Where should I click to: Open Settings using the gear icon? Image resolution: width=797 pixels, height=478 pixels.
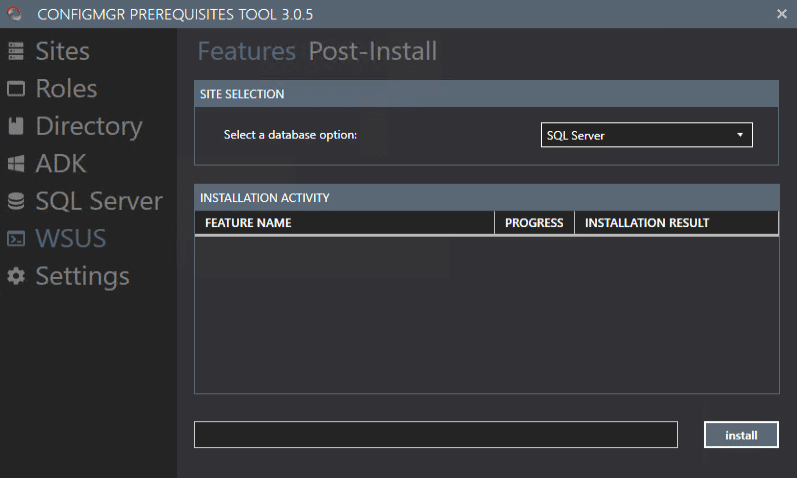coord(16,276)
